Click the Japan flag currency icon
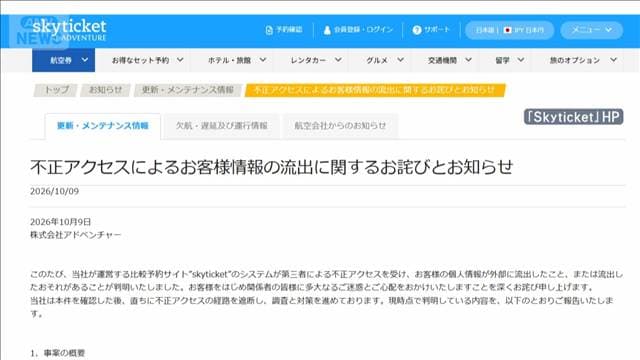This screenshot has height=360, width=640. [x=508, y=30]
